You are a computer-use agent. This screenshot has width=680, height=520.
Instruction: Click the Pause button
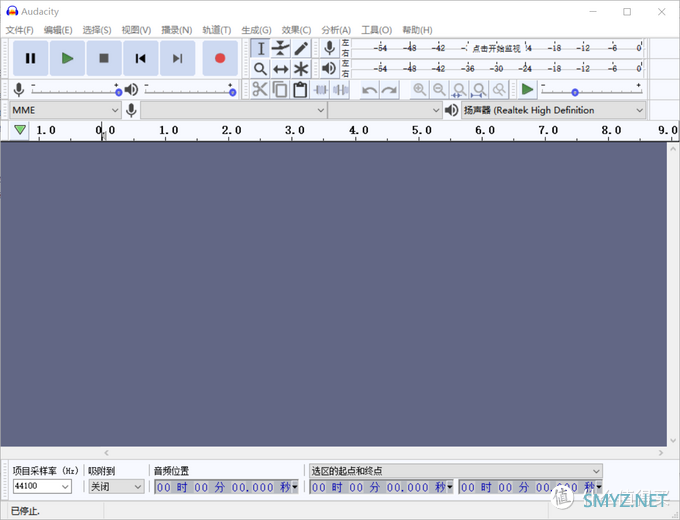[x=30, y=58]
